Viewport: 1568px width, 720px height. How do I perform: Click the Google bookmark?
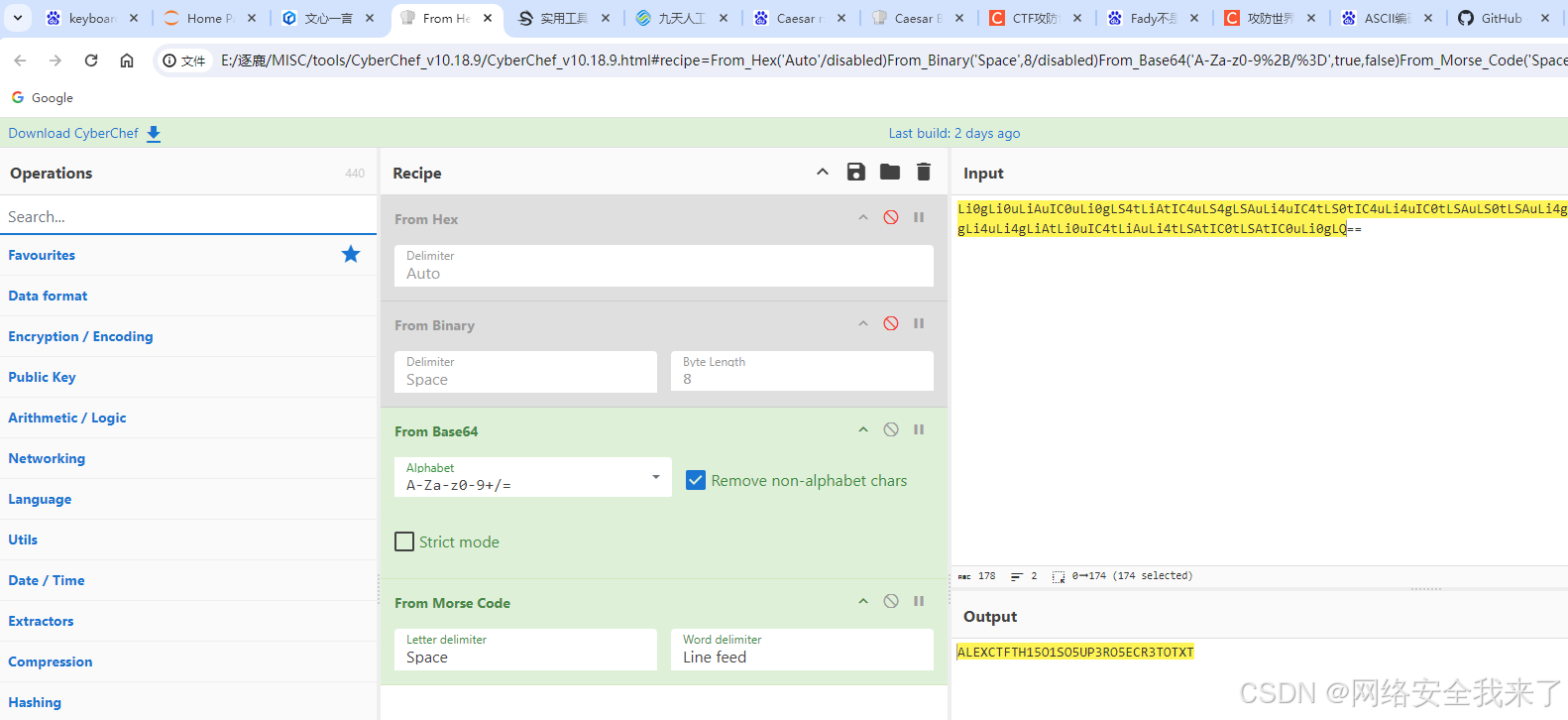coord(43,97)
